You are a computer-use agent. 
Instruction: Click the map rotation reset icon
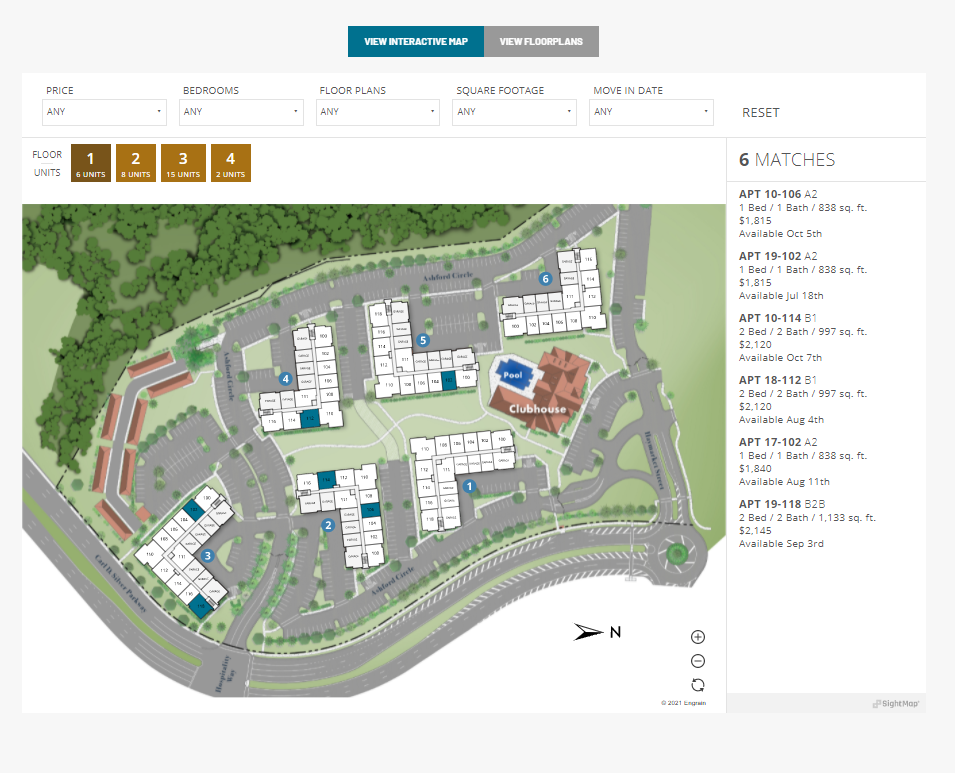click(697, 684)
